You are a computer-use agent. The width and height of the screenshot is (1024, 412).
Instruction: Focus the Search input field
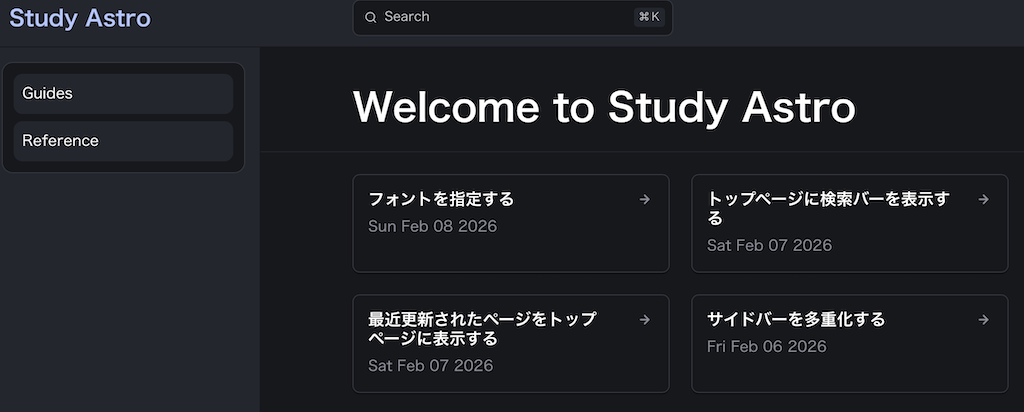tap(500, 17)
